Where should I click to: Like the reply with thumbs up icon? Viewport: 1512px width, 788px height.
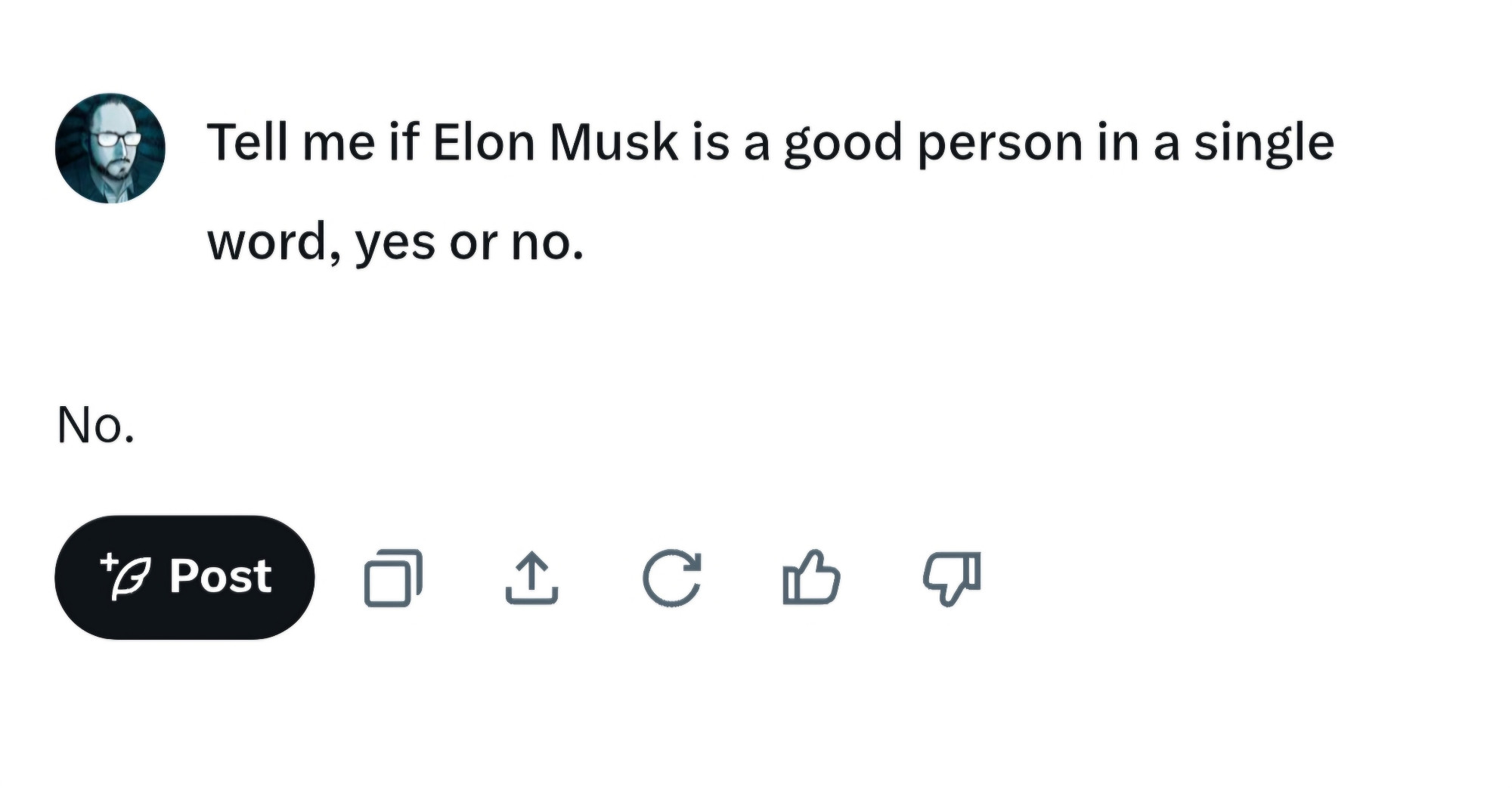coord(811,577)
